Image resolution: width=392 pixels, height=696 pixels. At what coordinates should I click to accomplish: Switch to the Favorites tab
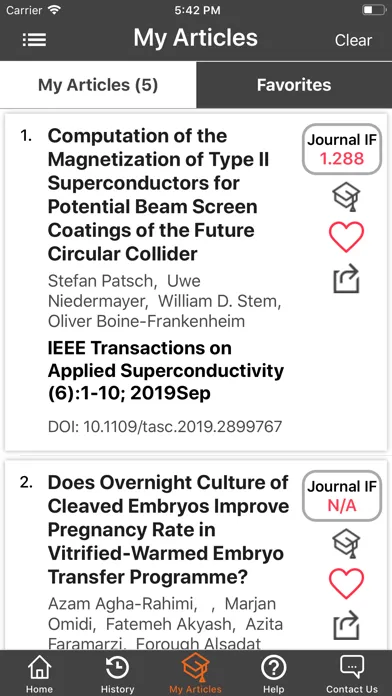(x=294, y=85)
